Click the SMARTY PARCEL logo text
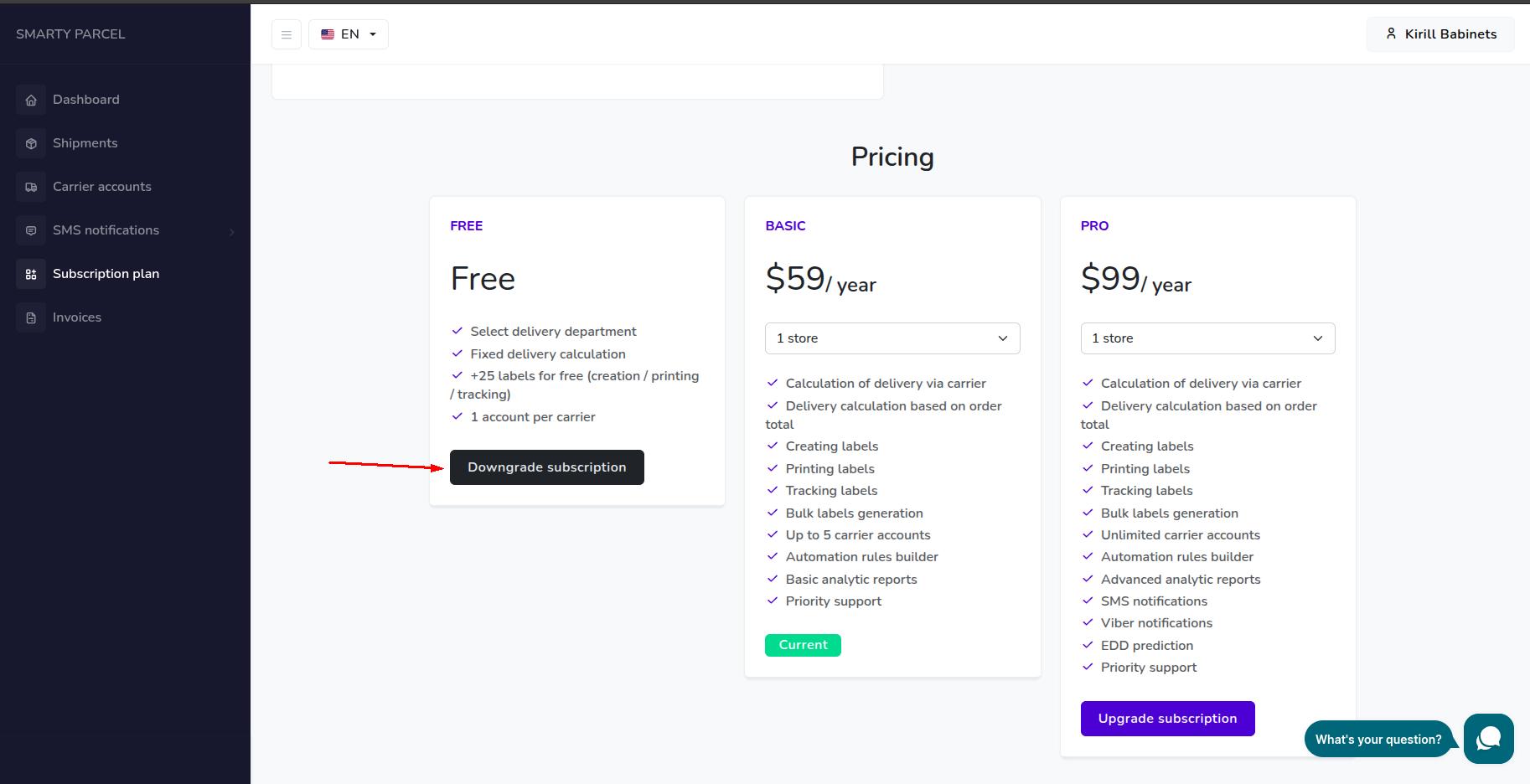The height and width of the screenshot is (784, 1530). pos(70,34)
